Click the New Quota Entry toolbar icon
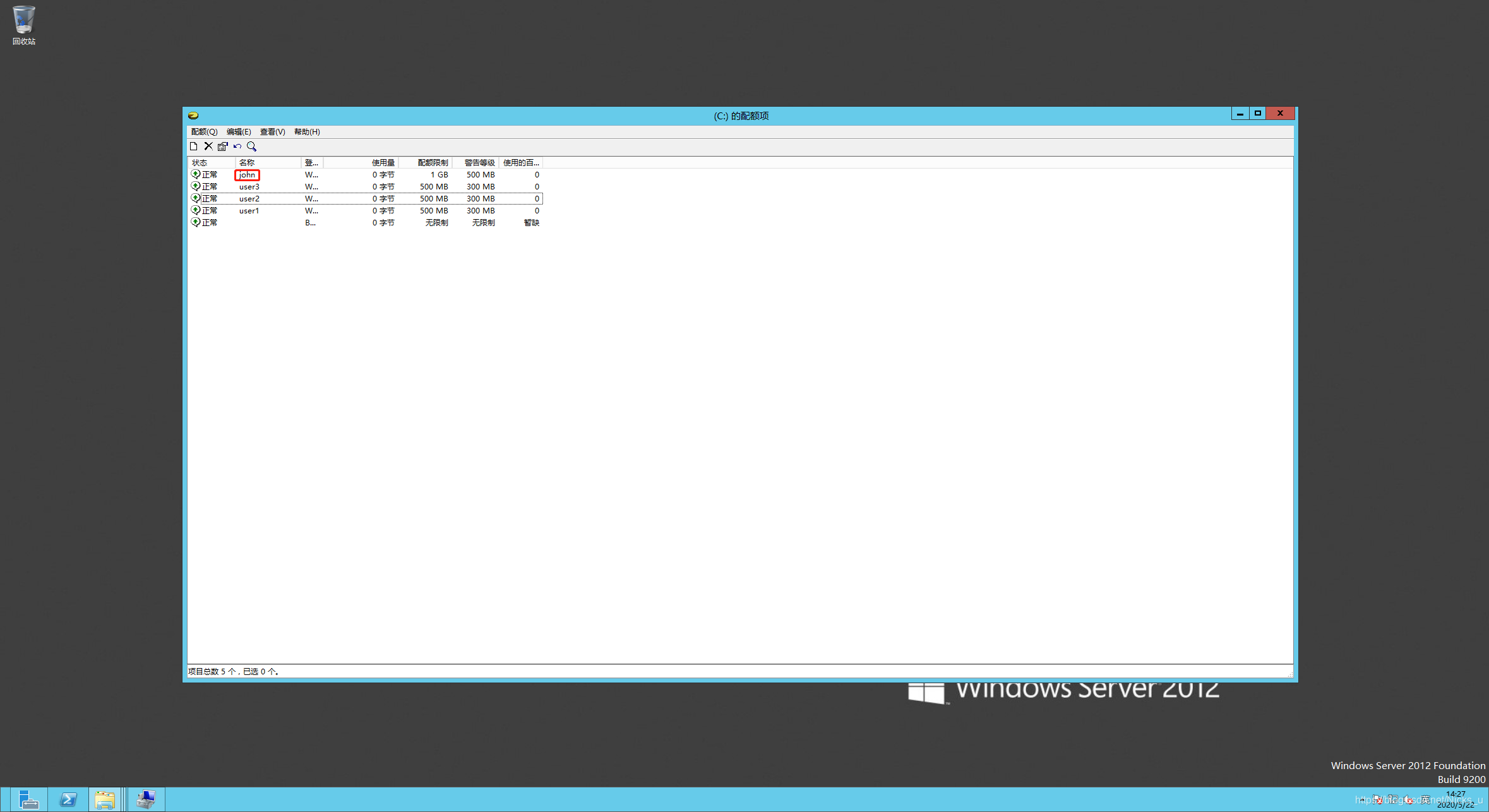This screenshot has height=812, width=1489. (194, 146)
